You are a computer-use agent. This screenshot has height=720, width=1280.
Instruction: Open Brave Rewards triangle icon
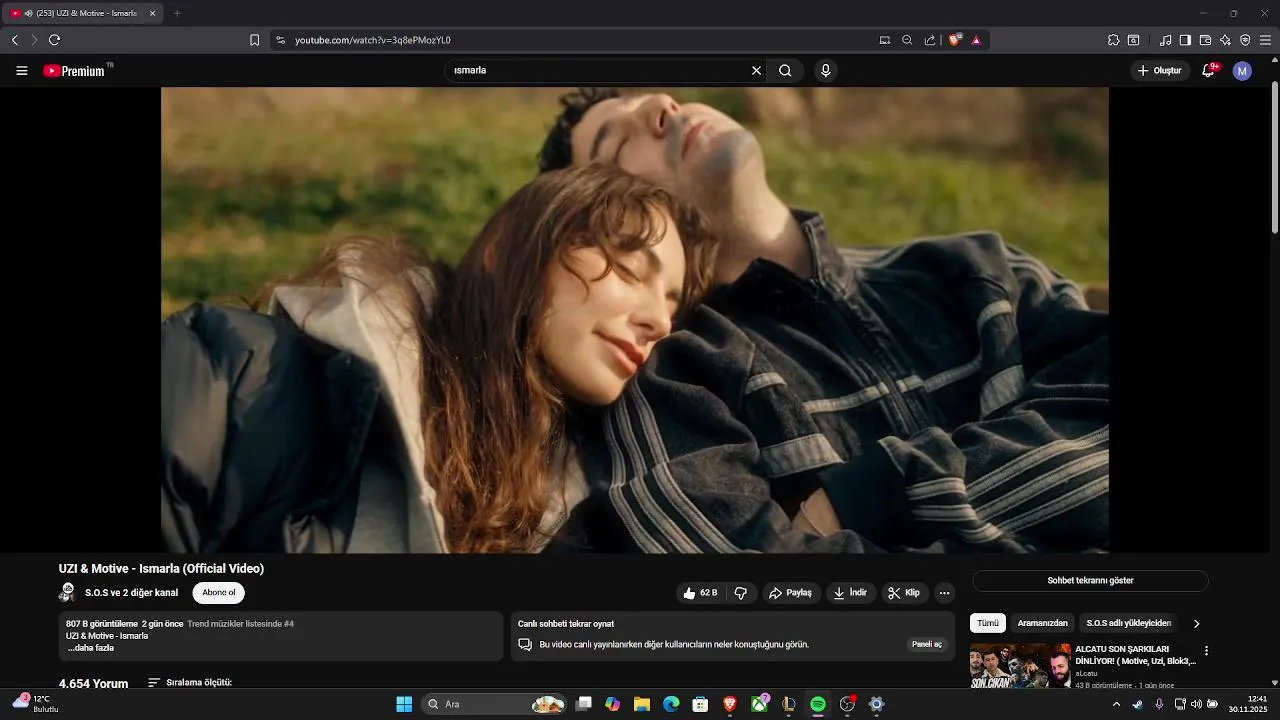click(x=976, y=40)
